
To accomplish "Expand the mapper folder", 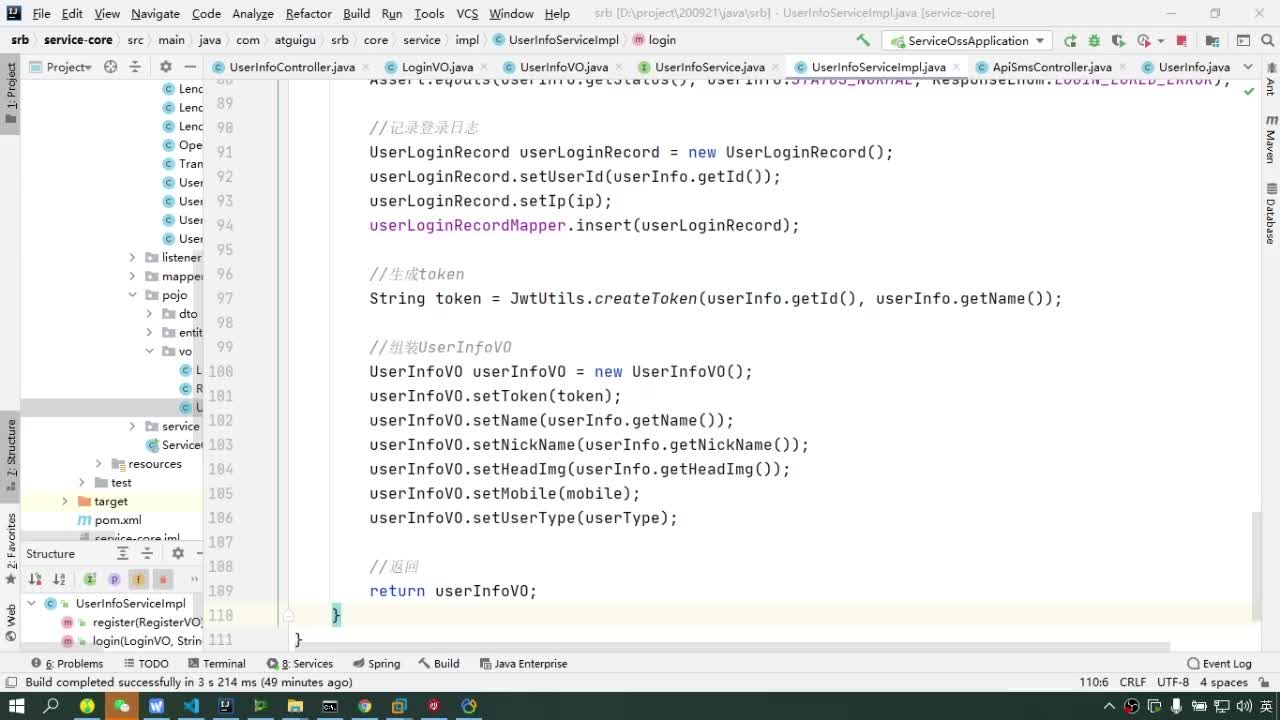I will pyautogui.click(x=132, y=276).
